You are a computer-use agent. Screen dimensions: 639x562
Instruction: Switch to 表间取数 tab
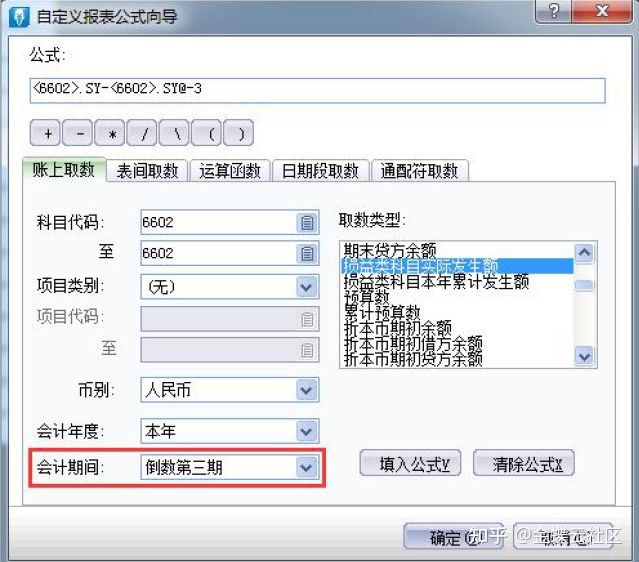pos(147,171)
